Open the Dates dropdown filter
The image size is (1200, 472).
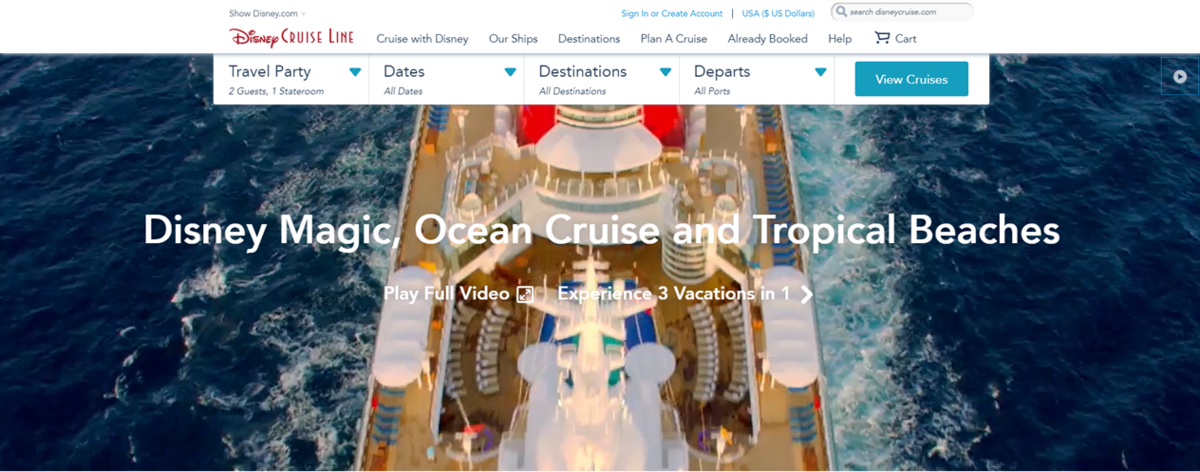pyautogui.click(x=446, y=80)
